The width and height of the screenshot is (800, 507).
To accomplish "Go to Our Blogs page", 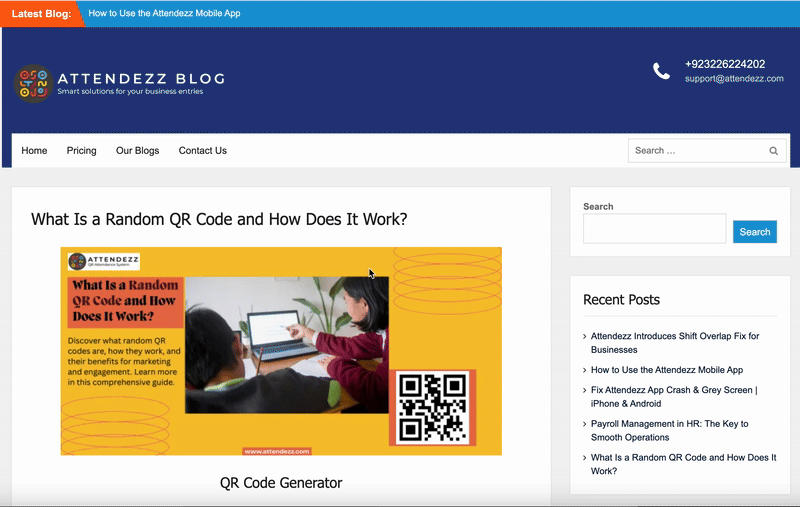I will [137, 151].
